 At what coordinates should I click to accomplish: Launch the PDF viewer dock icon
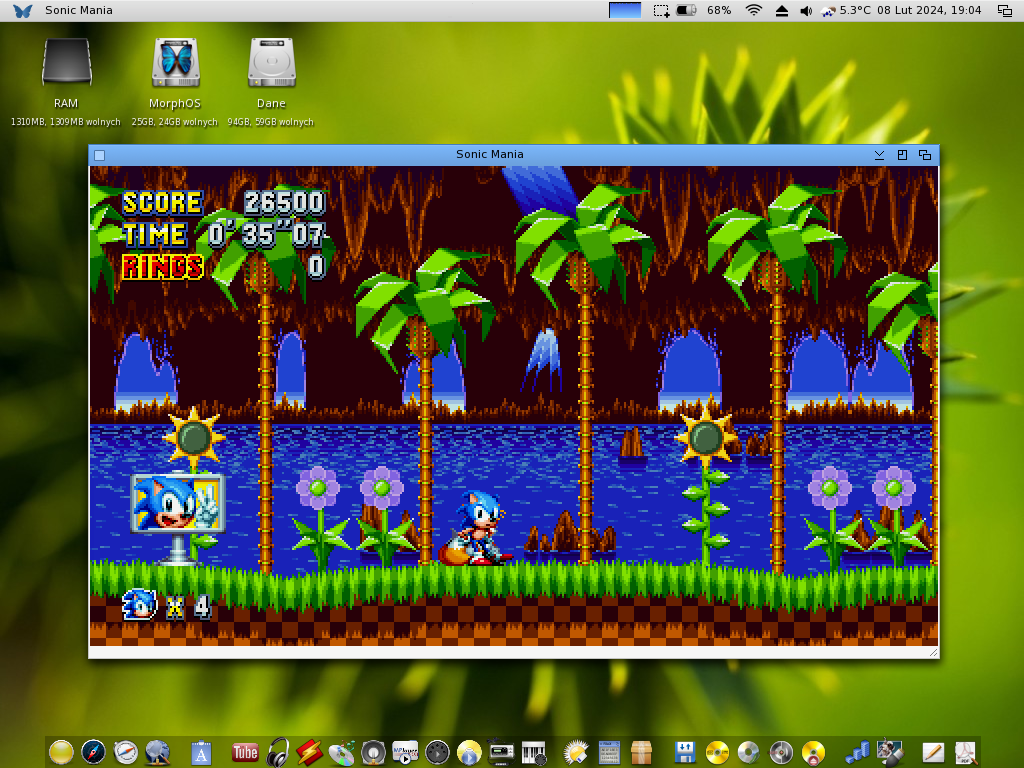(965, 752)
